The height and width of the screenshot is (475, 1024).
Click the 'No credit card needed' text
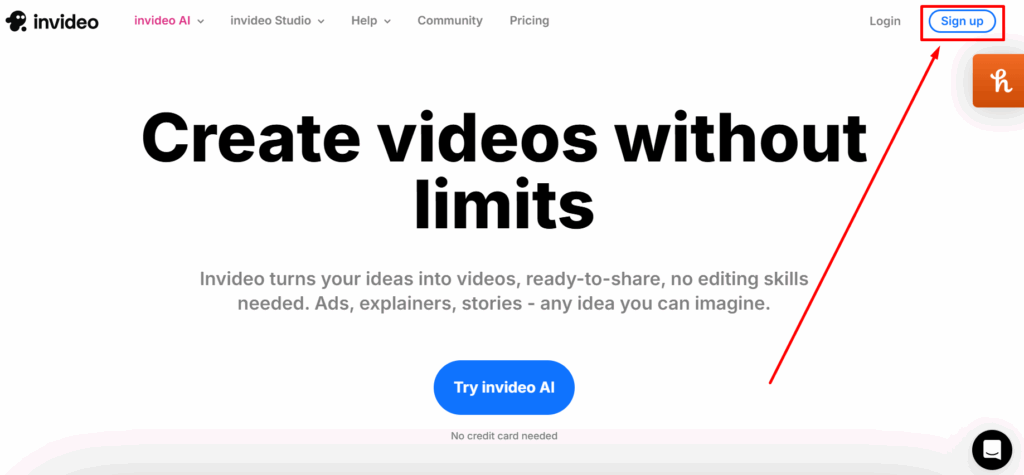(x=504, y=436)
